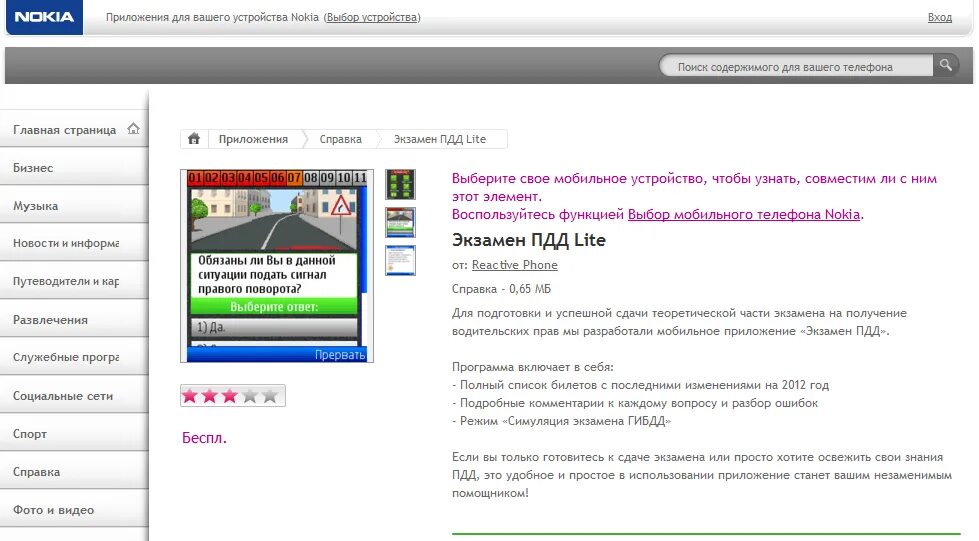Open Главная страница in the sidebar
This screenshot has width=979, height=541.
[x=74, y=129]
